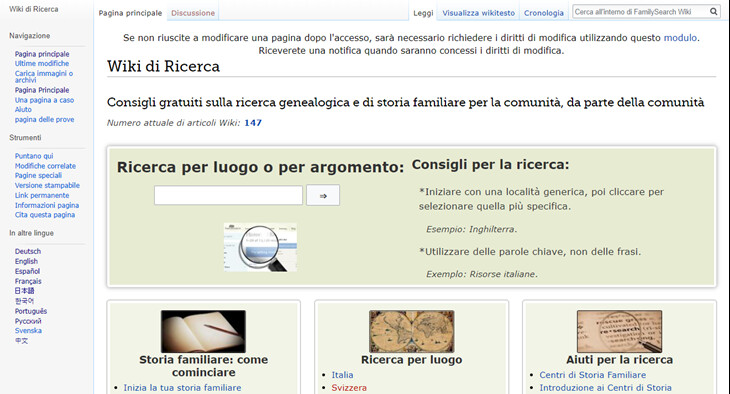Go to Una pagina a caso
730x394 pixels.
44,100
